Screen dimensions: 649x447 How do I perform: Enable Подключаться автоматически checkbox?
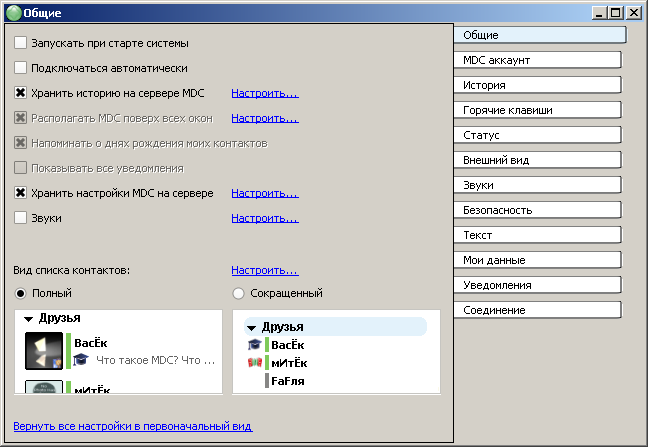pyautogui.click(x=20, y=67)
